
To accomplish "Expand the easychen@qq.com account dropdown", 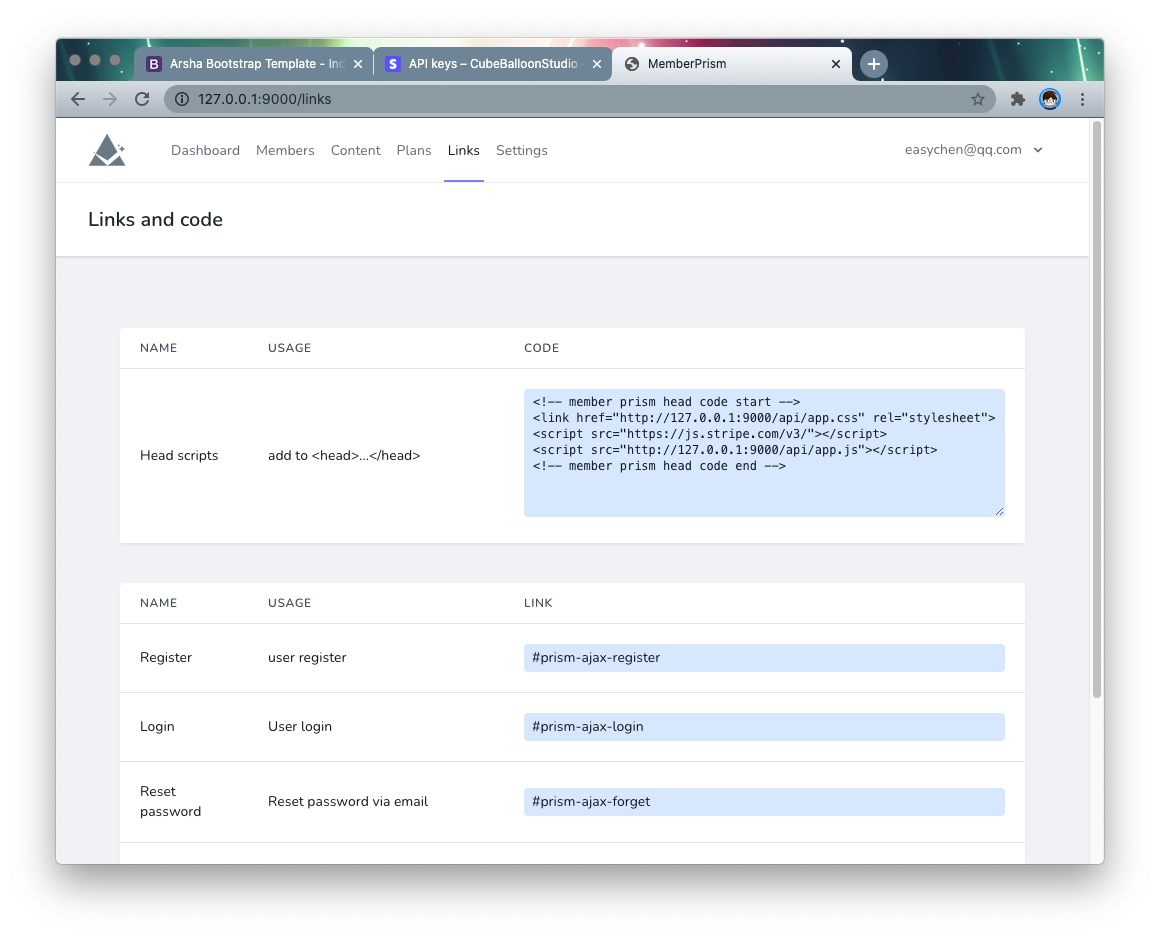I will click(x=973, y=150).
